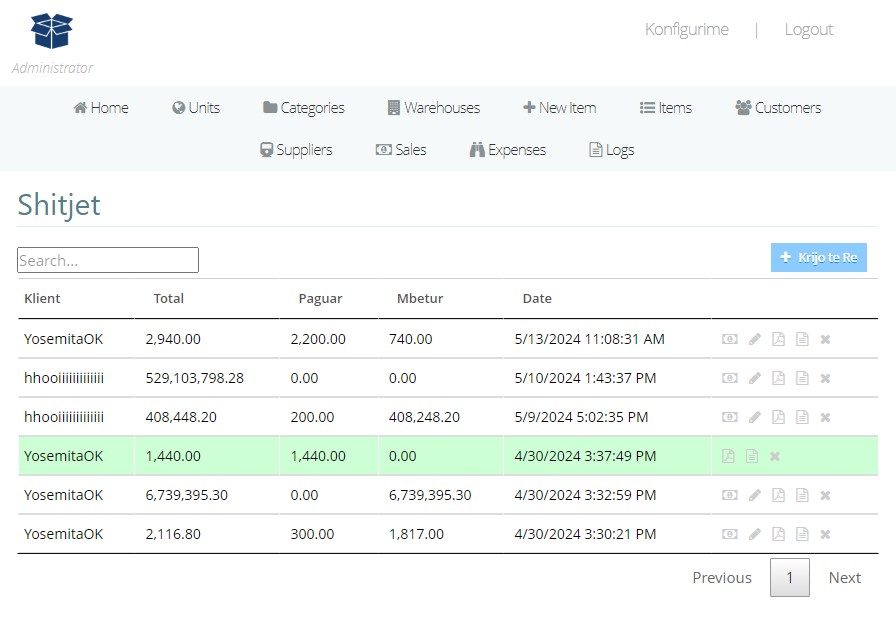Click the payment (money) icon for the 2,940.00 sale

[x=730, y=339]
